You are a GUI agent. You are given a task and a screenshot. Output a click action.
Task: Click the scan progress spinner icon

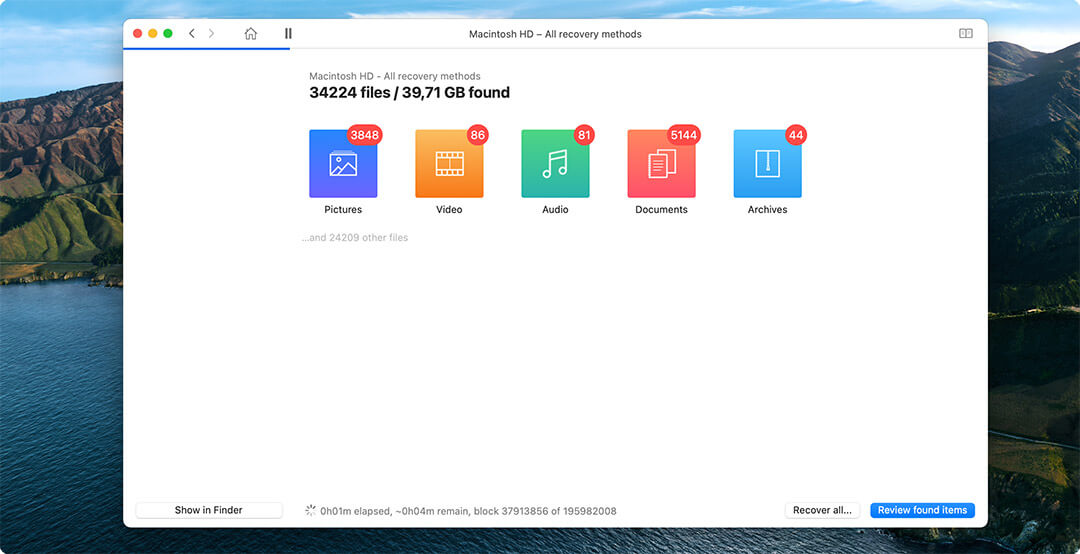point(311,511)
